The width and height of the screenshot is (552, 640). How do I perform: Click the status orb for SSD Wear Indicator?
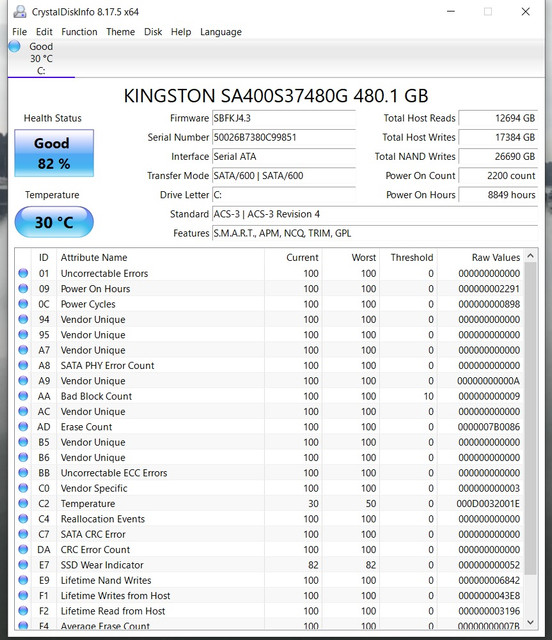point(23,564)
